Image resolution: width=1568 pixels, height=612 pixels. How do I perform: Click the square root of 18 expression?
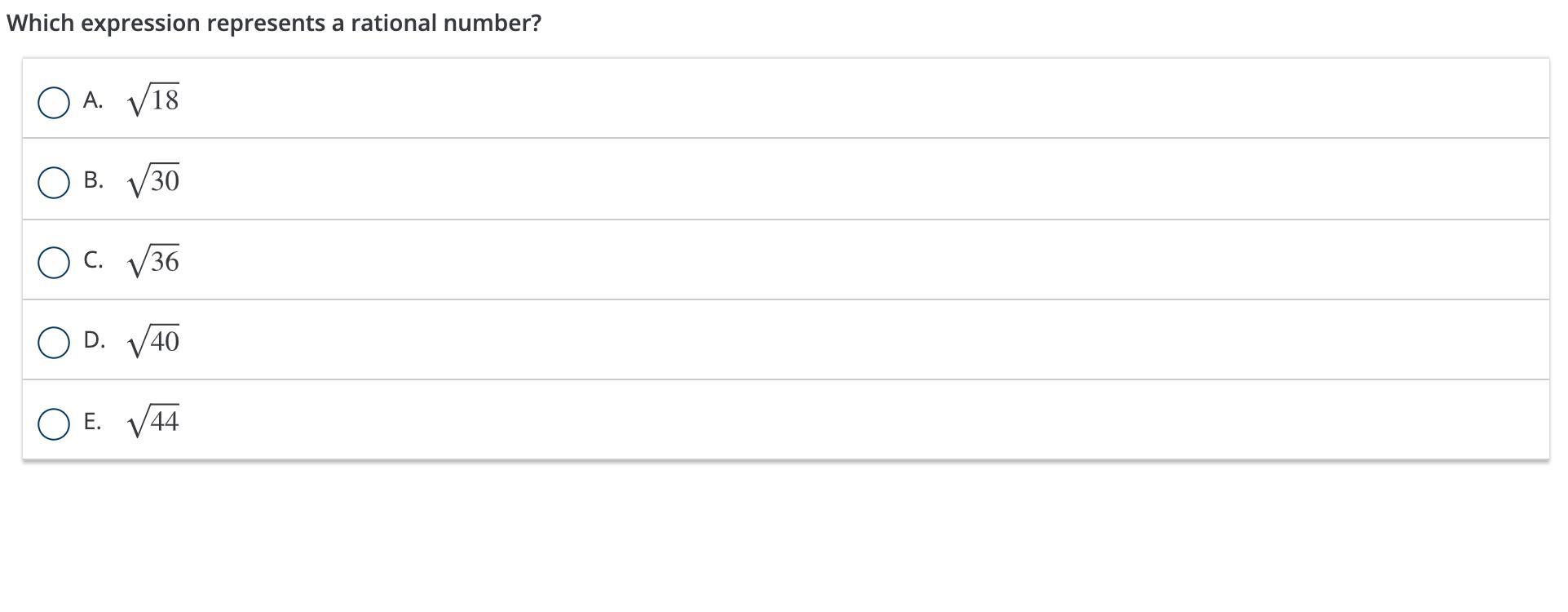[x=153, y=100]
